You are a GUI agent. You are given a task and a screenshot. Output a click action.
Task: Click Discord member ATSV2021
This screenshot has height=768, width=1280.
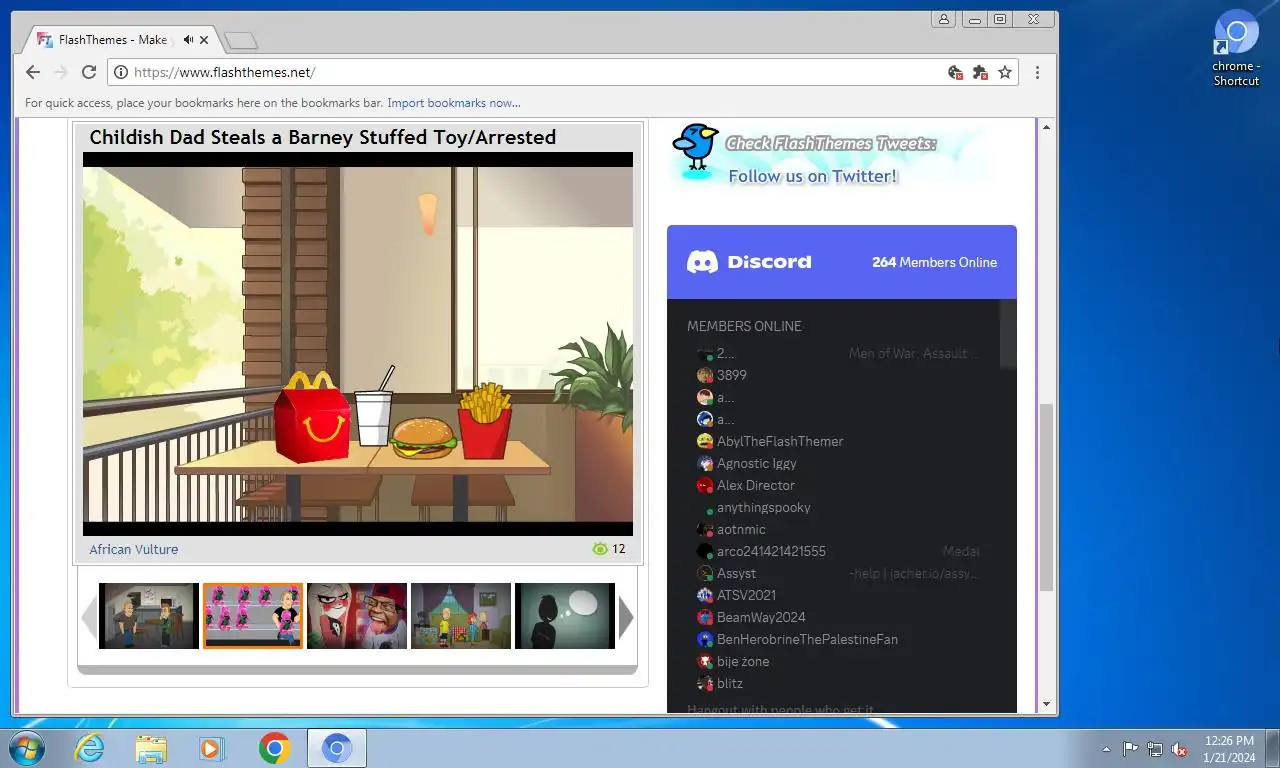point(745,595)
